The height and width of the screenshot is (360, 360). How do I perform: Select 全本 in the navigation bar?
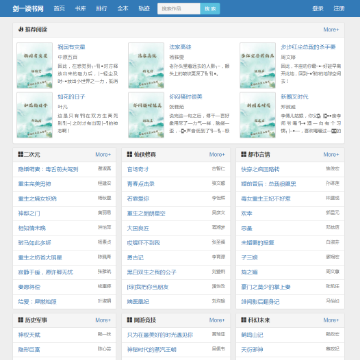click(123, 9)
